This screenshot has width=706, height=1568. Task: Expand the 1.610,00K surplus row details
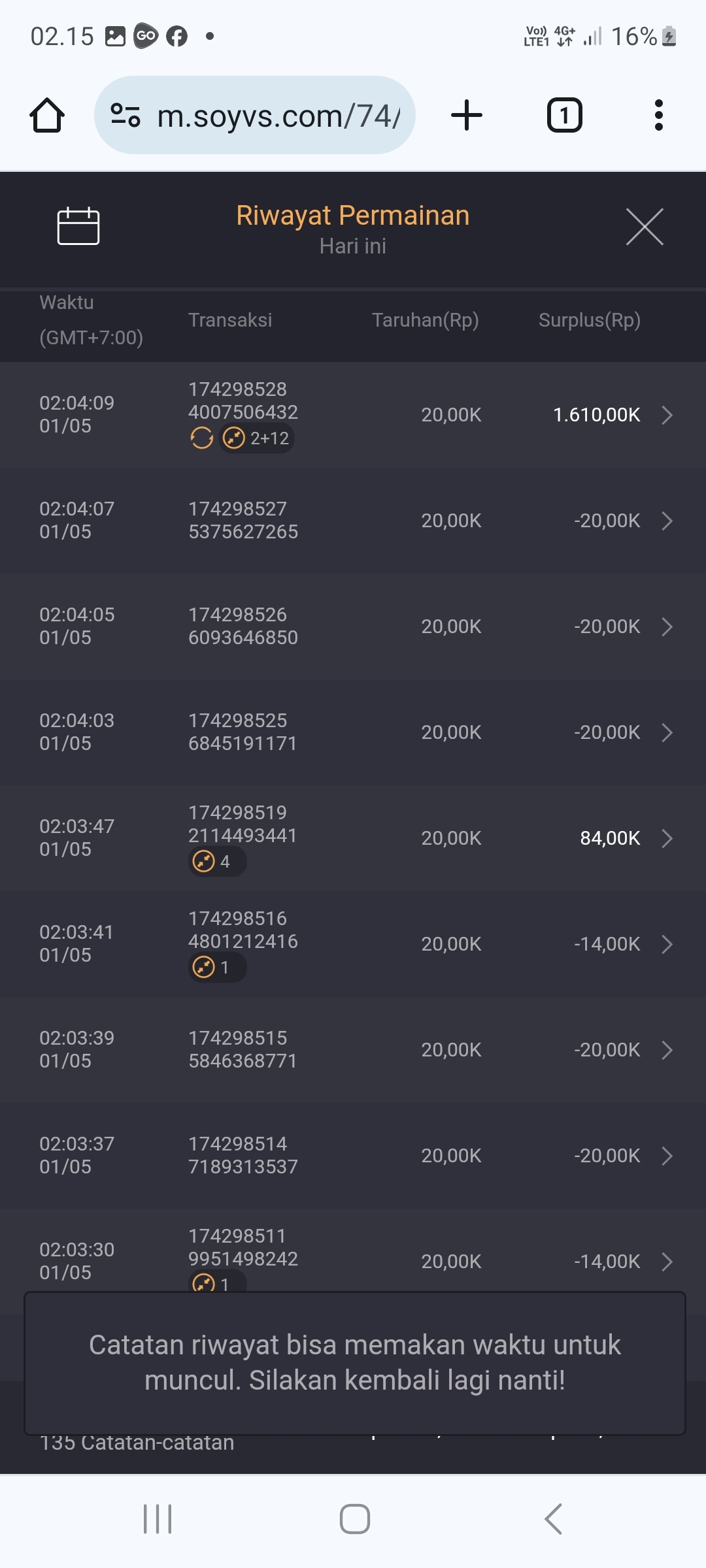coord(667,415)
